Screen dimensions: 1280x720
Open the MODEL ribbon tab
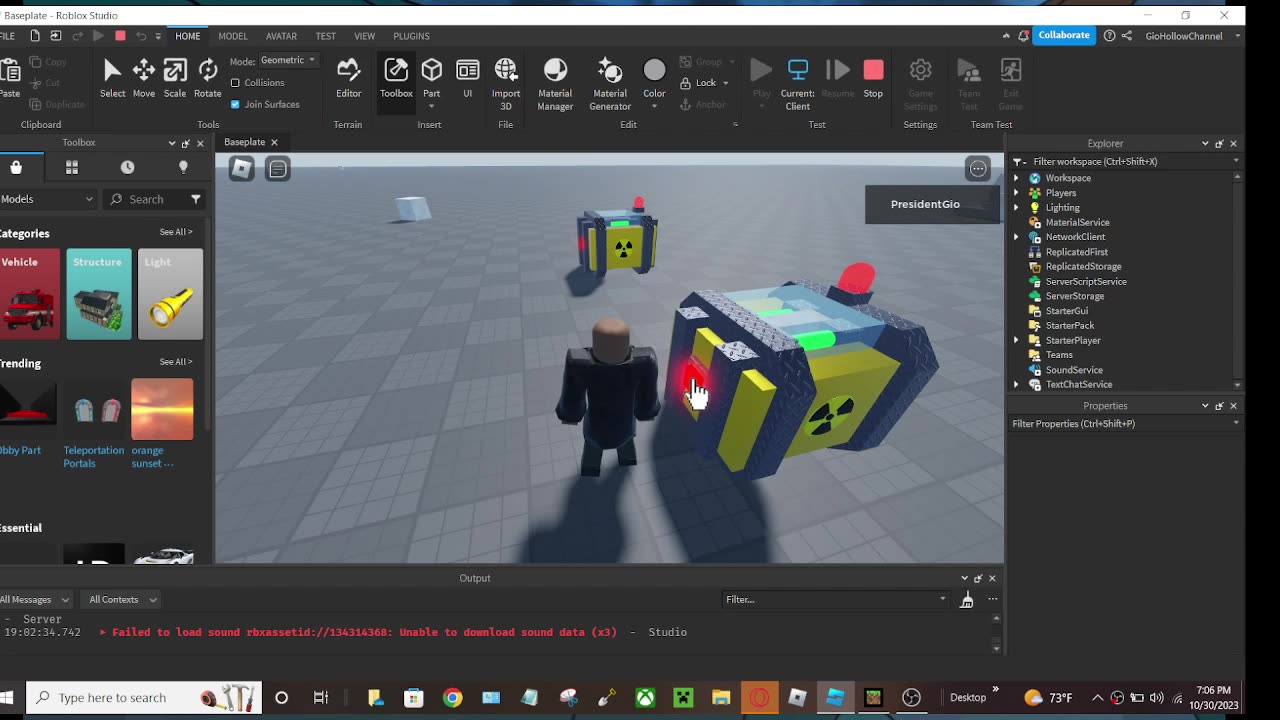coord(233,36)
